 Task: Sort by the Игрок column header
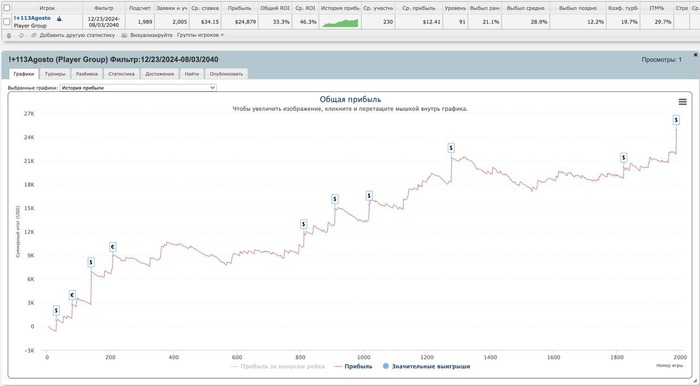tap(47, 8)
